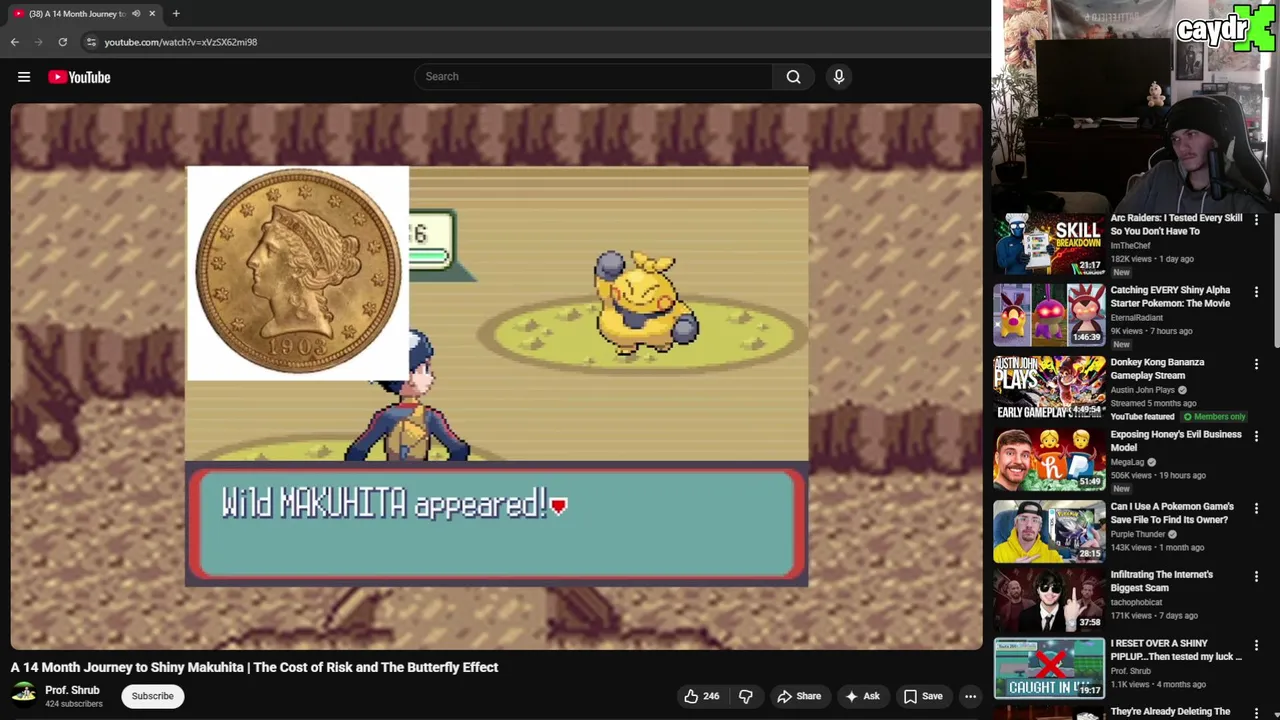The width and height of the screenshot is (1280, 720).
Task: Open MegaLag channel name
Action: (x=1127, y=462)
